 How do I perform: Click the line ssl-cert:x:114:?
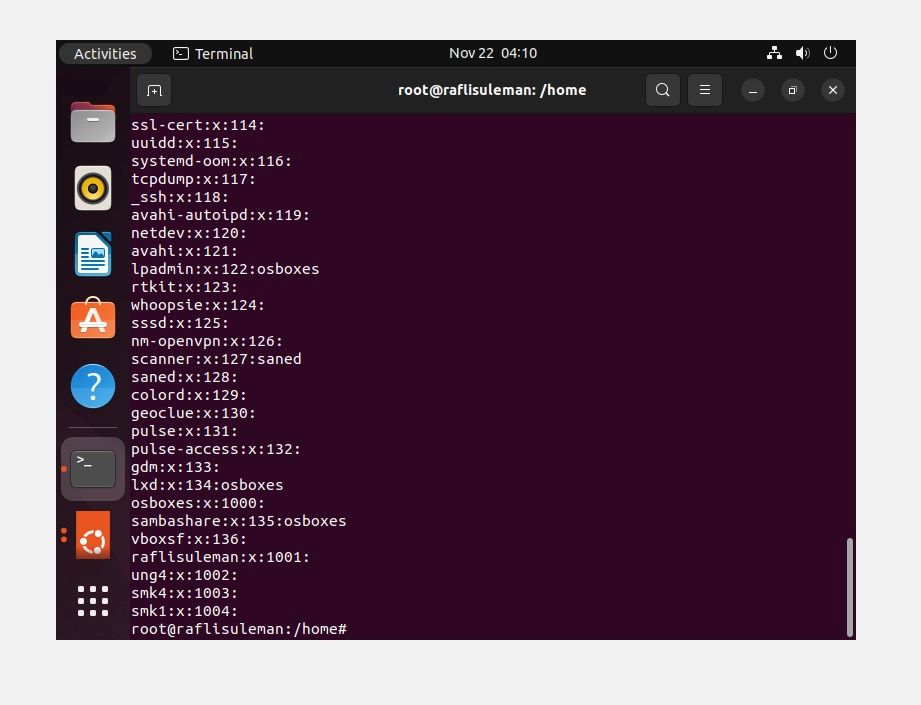(x=198, y=125)
